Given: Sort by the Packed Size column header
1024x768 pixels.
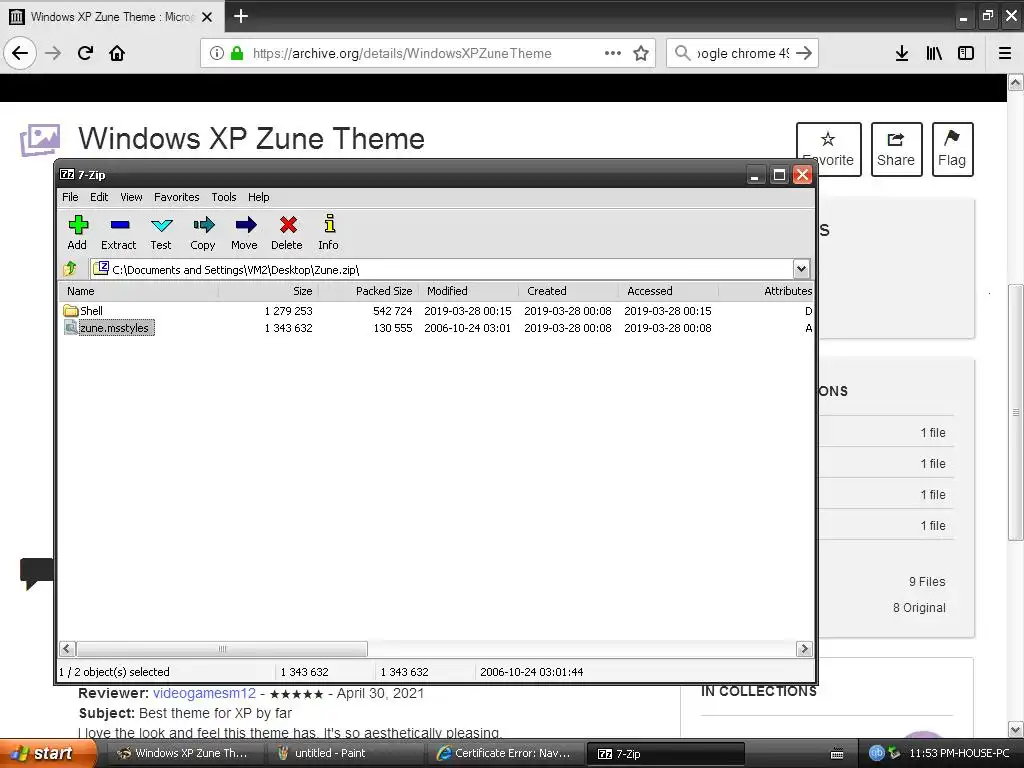Looking at the screenshot, I should click(x=368, y=291).
